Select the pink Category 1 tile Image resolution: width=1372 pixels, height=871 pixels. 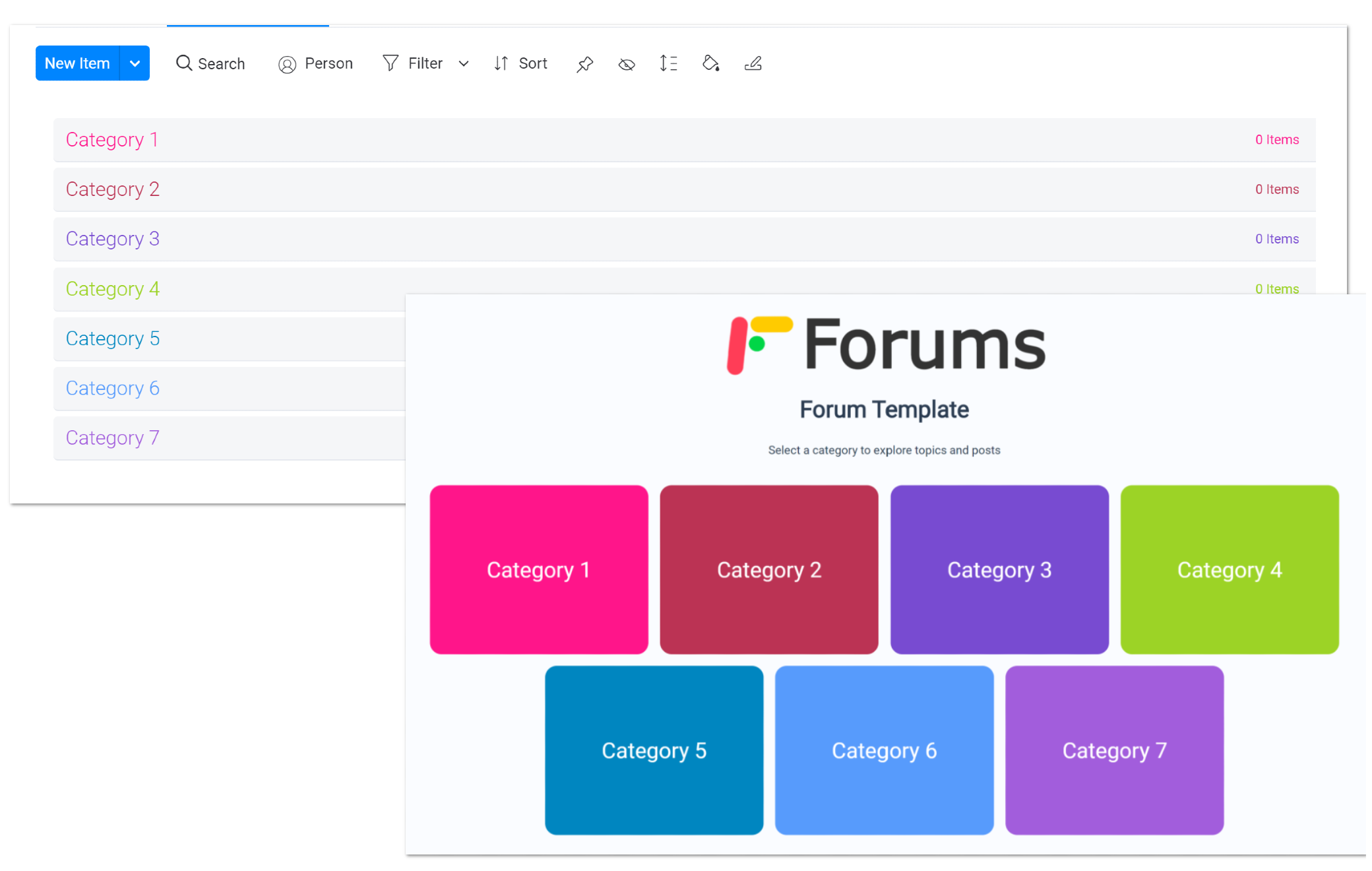tap(538, 569)
